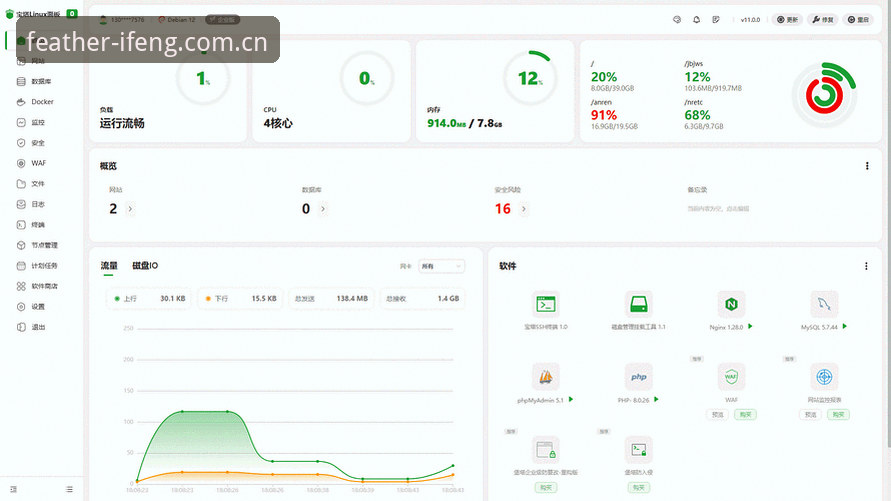Screen dimensions: 891x501
Task: Open the 网卡 (network card) dropdown showing 所有
Action: coord(442,266)
